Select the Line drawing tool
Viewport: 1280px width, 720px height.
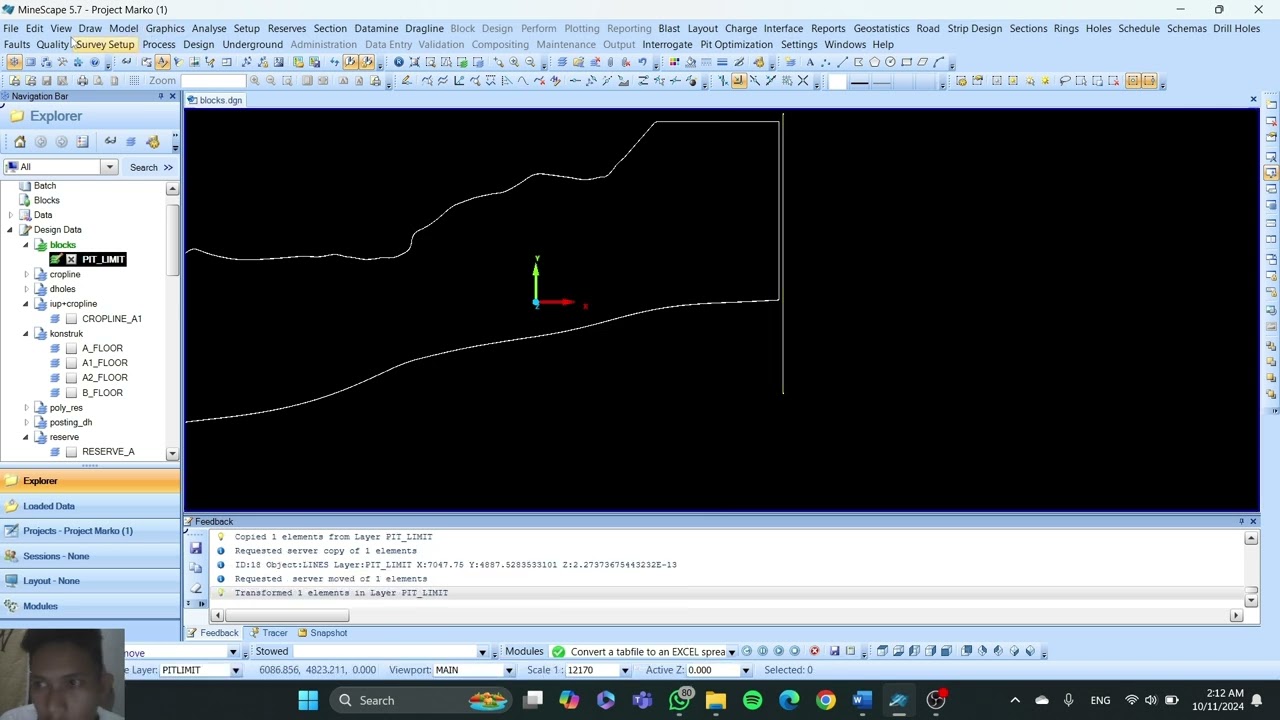[x=842, y=62]
